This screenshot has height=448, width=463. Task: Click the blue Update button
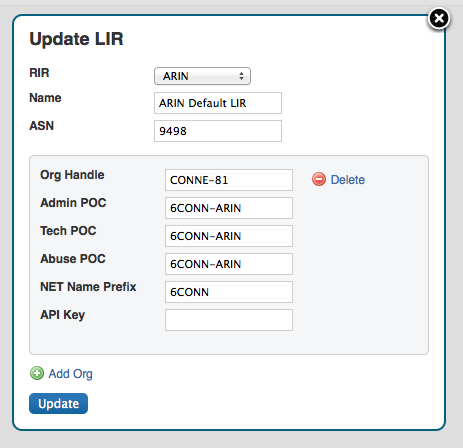click(58, 403)
